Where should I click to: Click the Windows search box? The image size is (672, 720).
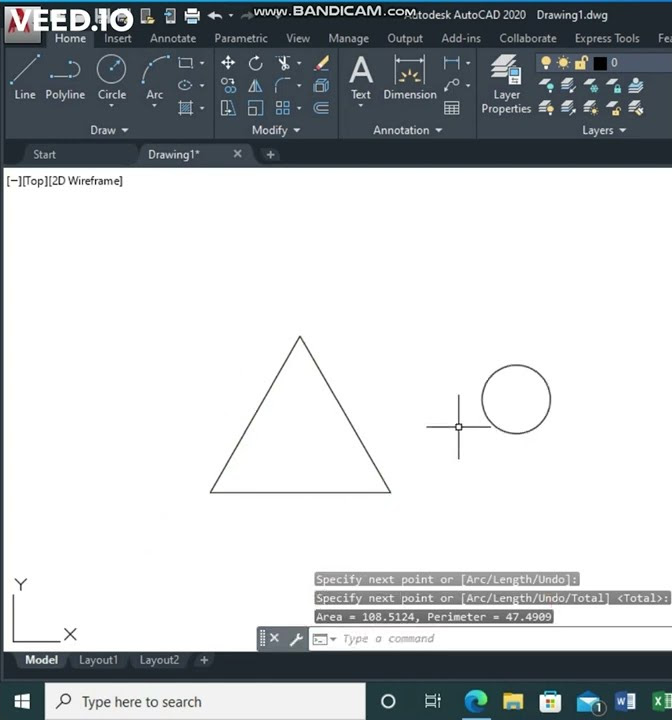[205, 702]
